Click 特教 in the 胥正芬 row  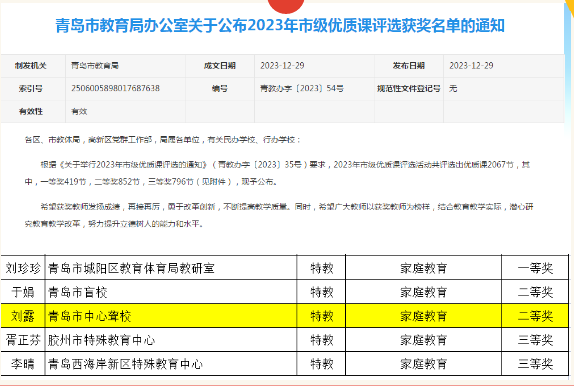coord(321,340)
